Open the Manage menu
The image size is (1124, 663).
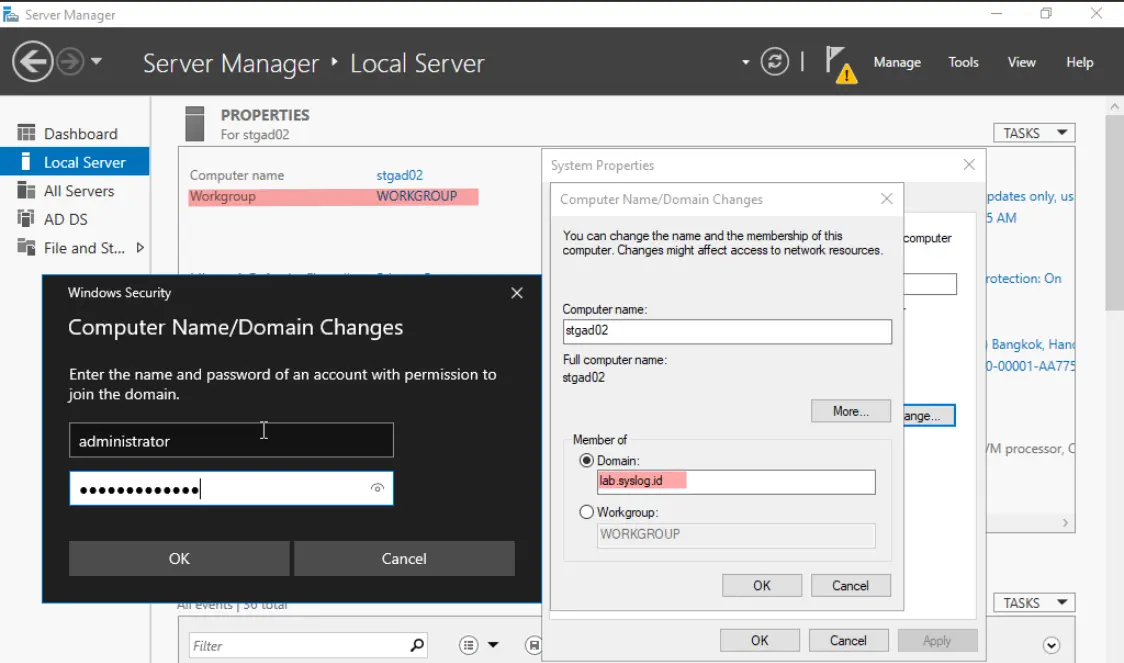(897, 62)
